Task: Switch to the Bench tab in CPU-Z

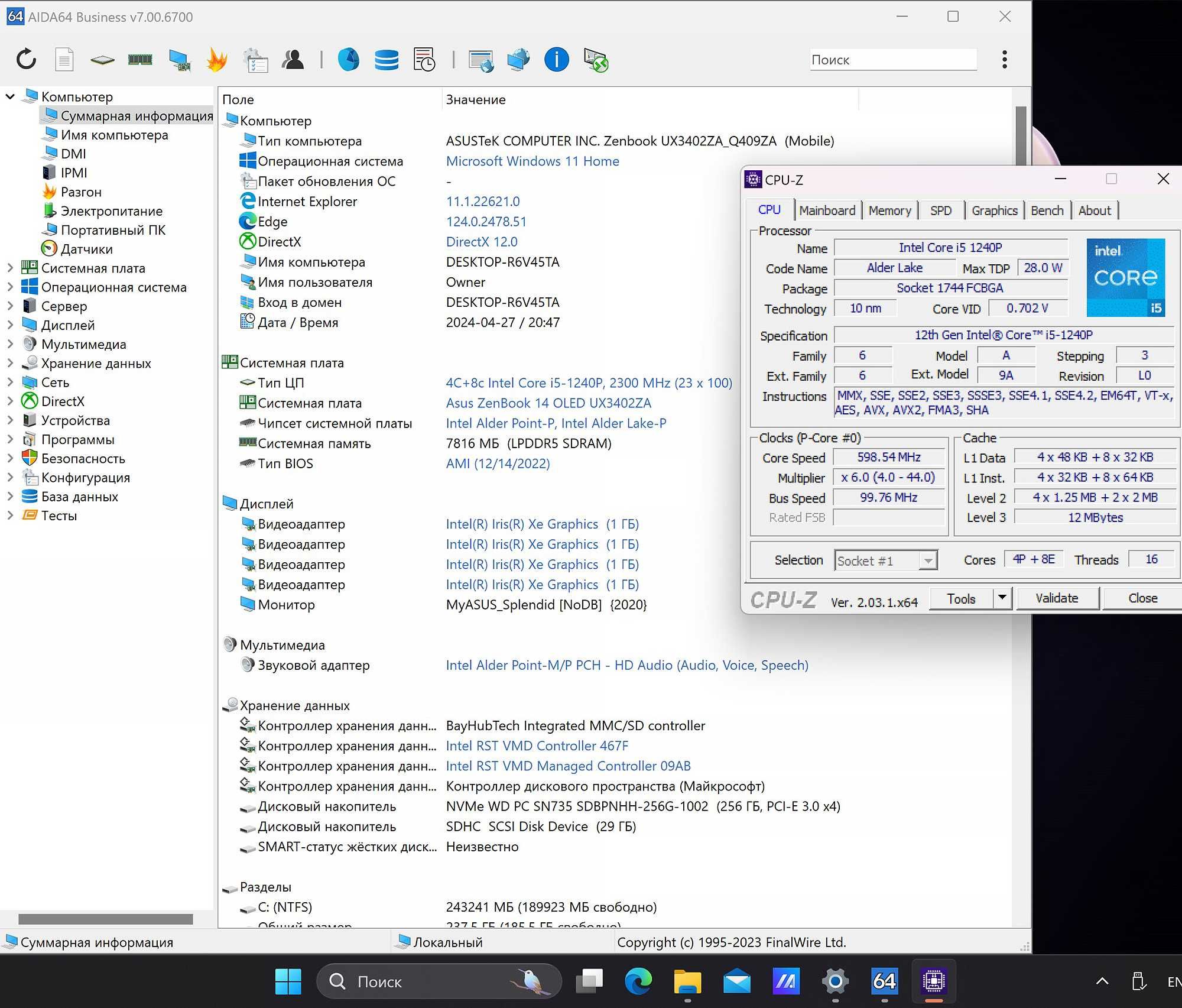Action: point(1047,210)
